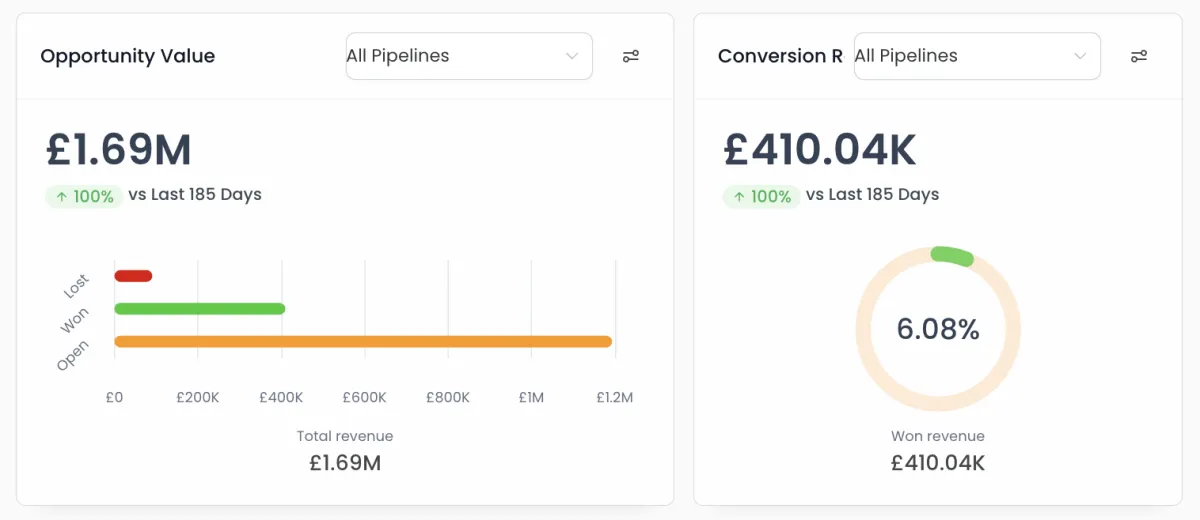Click the green Won bar
Image resolution: width=1200 pixels, height=520 pixels.
coord(200,309)
